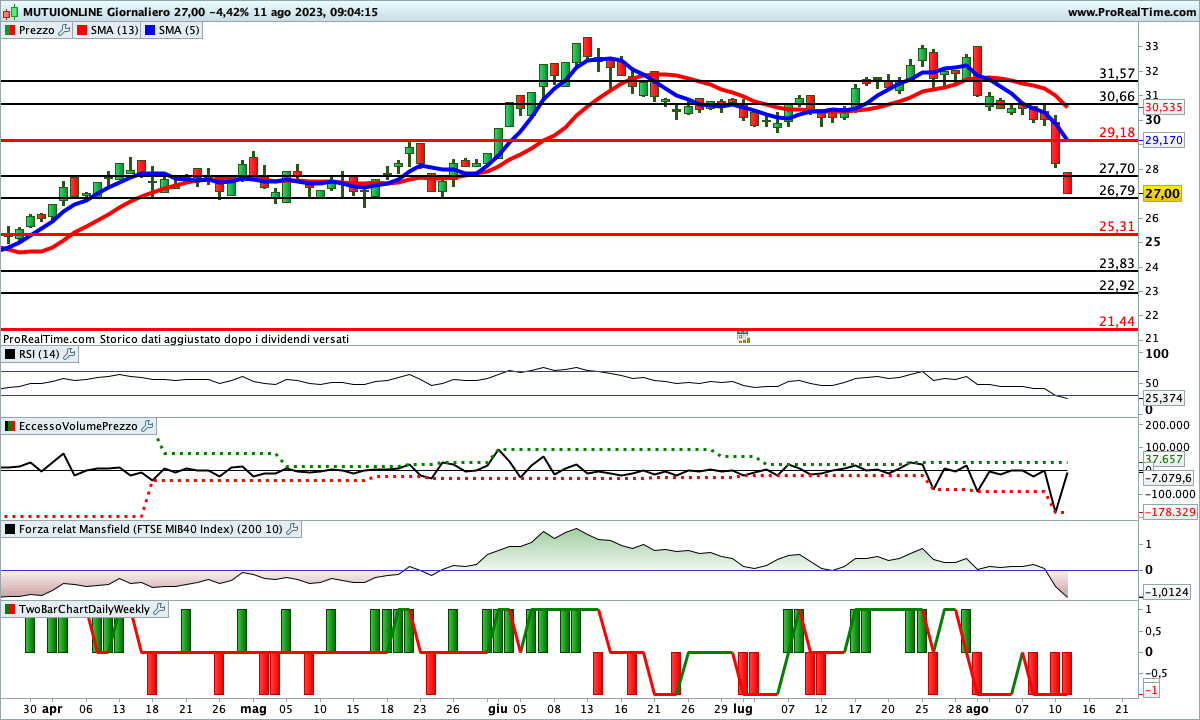Select the SMA (5) indicator label

179,30
